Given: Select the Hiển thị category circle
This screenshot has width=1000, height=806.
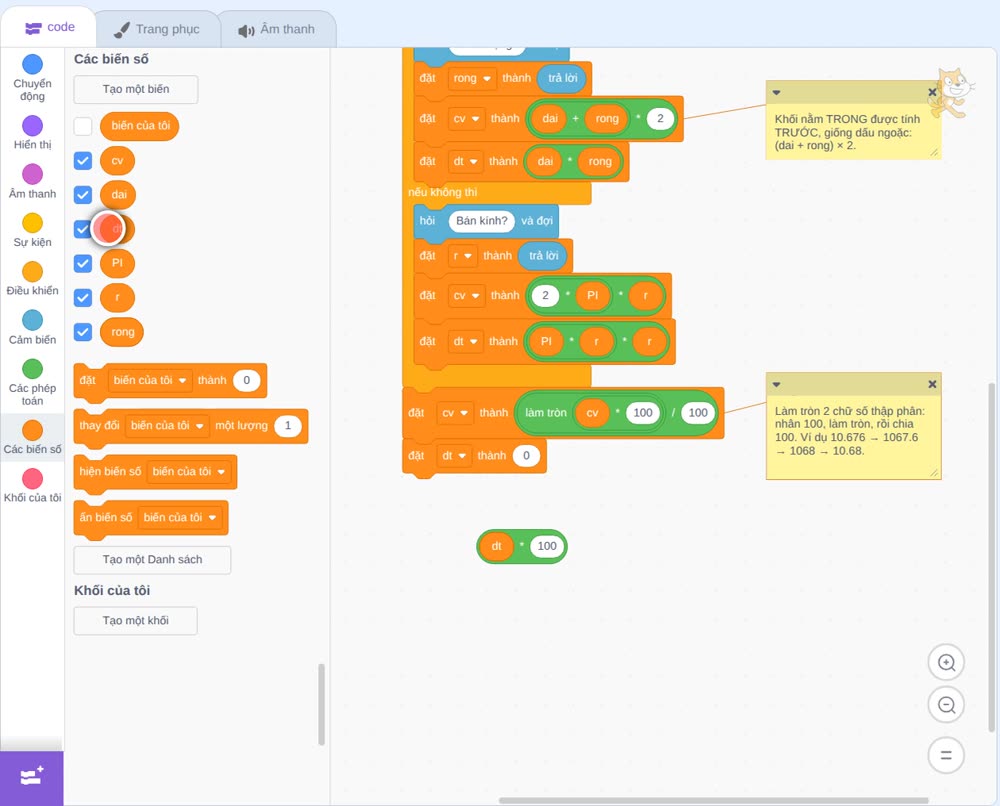Looking at the screenshot, I should [33, 126].
